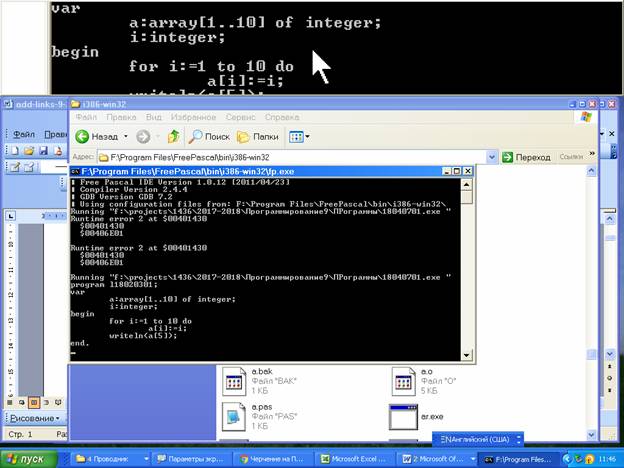This screenshot has height=468, width=624.
Task: Select highlighted Print layout view icon
Action: point(34,403)
